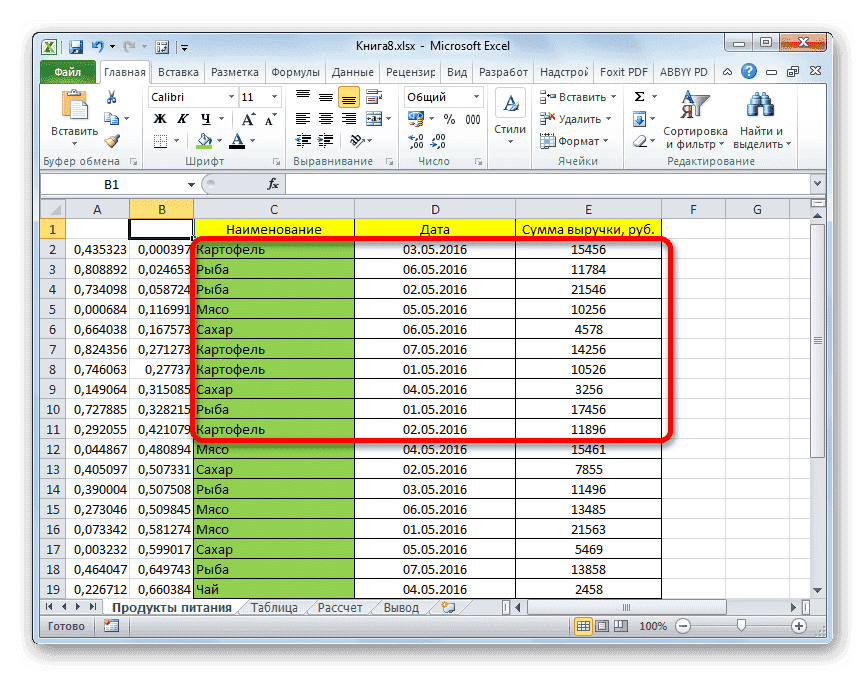Apply percent style from the Число group
This screenshot has height=677, width=866.
click(x=448, y=119)
